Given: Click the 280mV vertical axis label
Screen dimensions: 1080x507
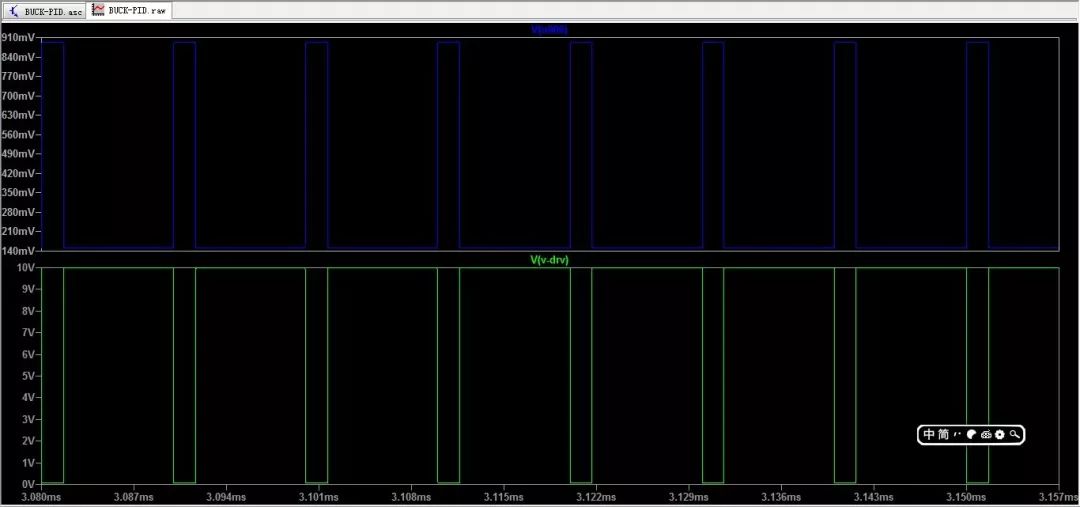Looking at the screenshot, I should click(18, 211).
